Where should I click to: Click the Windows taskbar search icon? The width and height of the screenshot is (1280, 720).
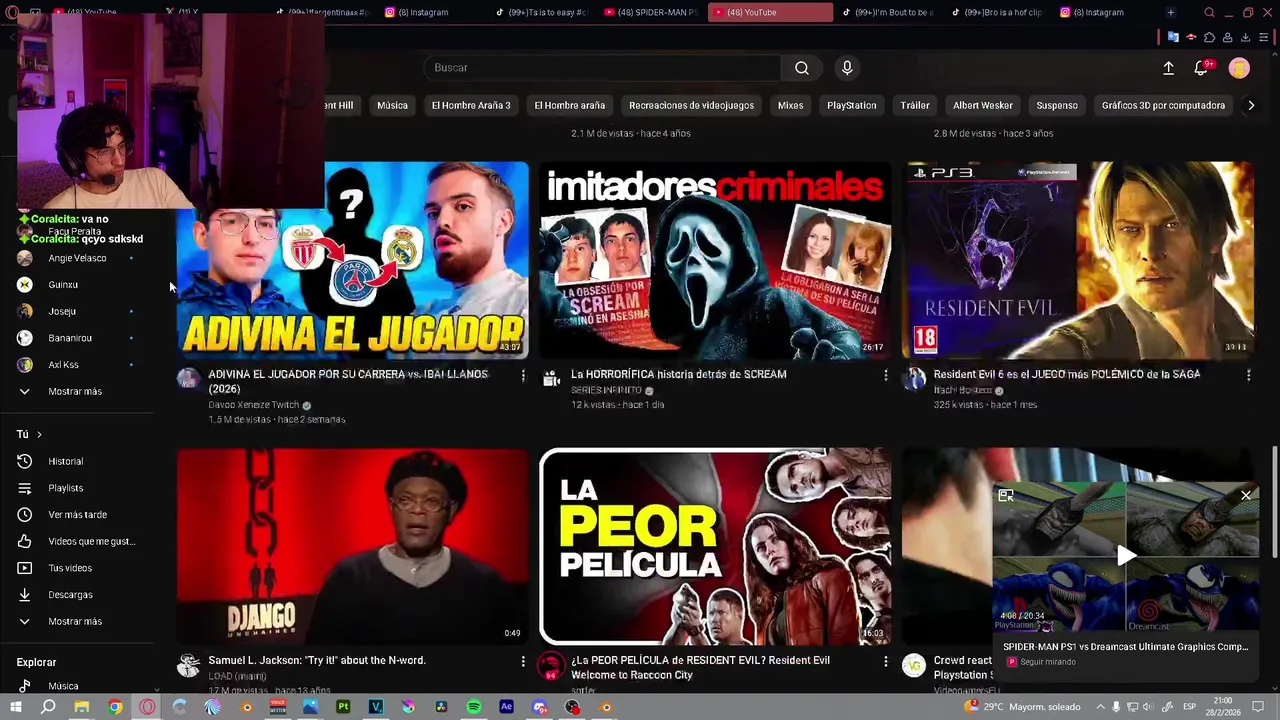[48, 707]
